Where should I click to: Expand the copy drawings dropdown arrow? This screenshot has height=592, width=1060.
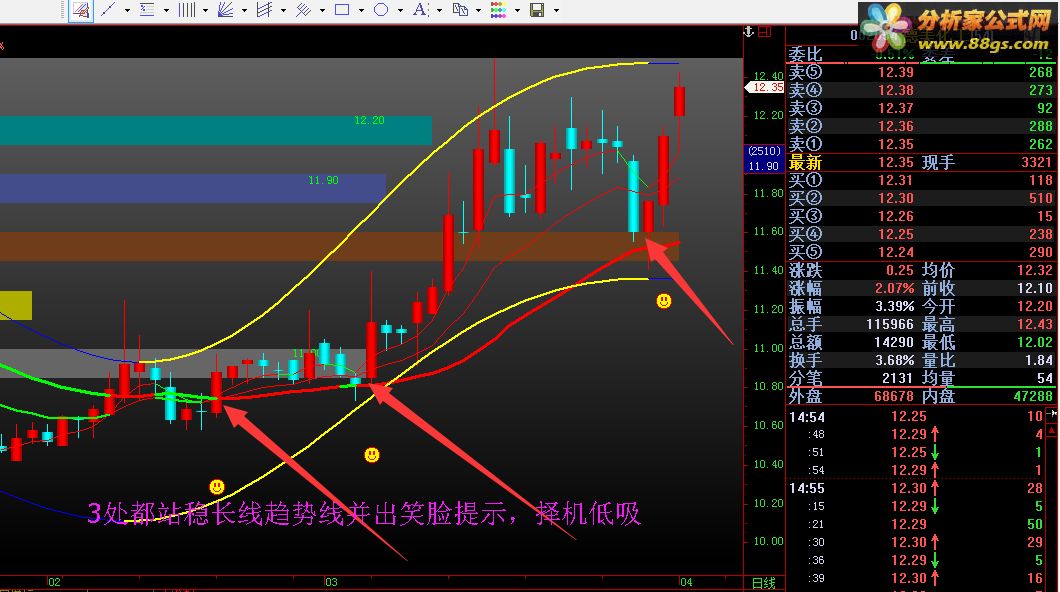coord(479,10)
